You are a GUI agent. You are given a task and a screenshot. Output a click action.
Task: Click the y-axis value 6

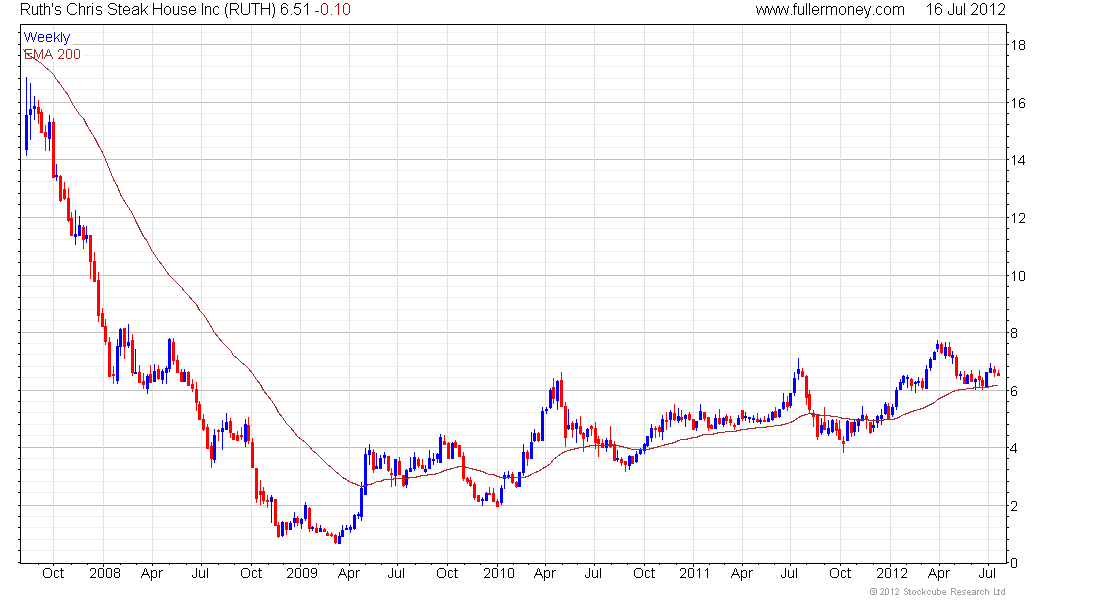[1014, 391]
